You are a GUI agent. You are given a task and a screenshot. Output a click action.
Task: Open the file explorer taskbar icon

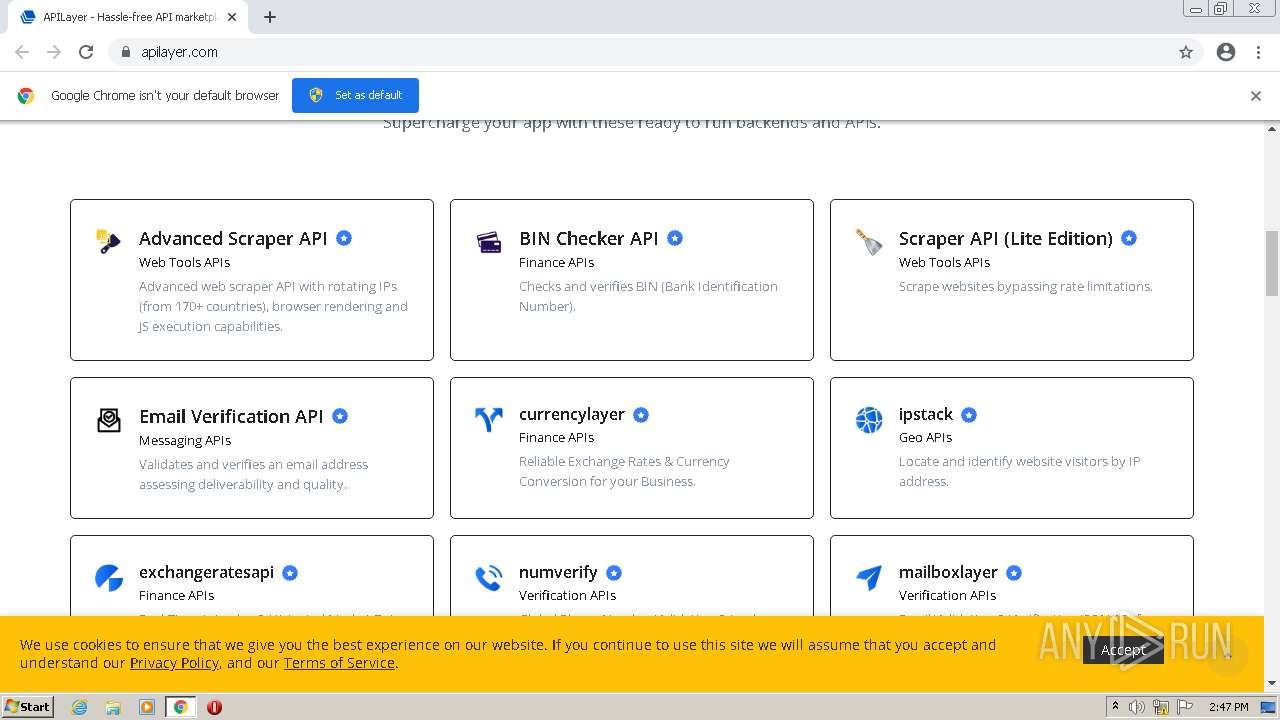tap(113, 707)
